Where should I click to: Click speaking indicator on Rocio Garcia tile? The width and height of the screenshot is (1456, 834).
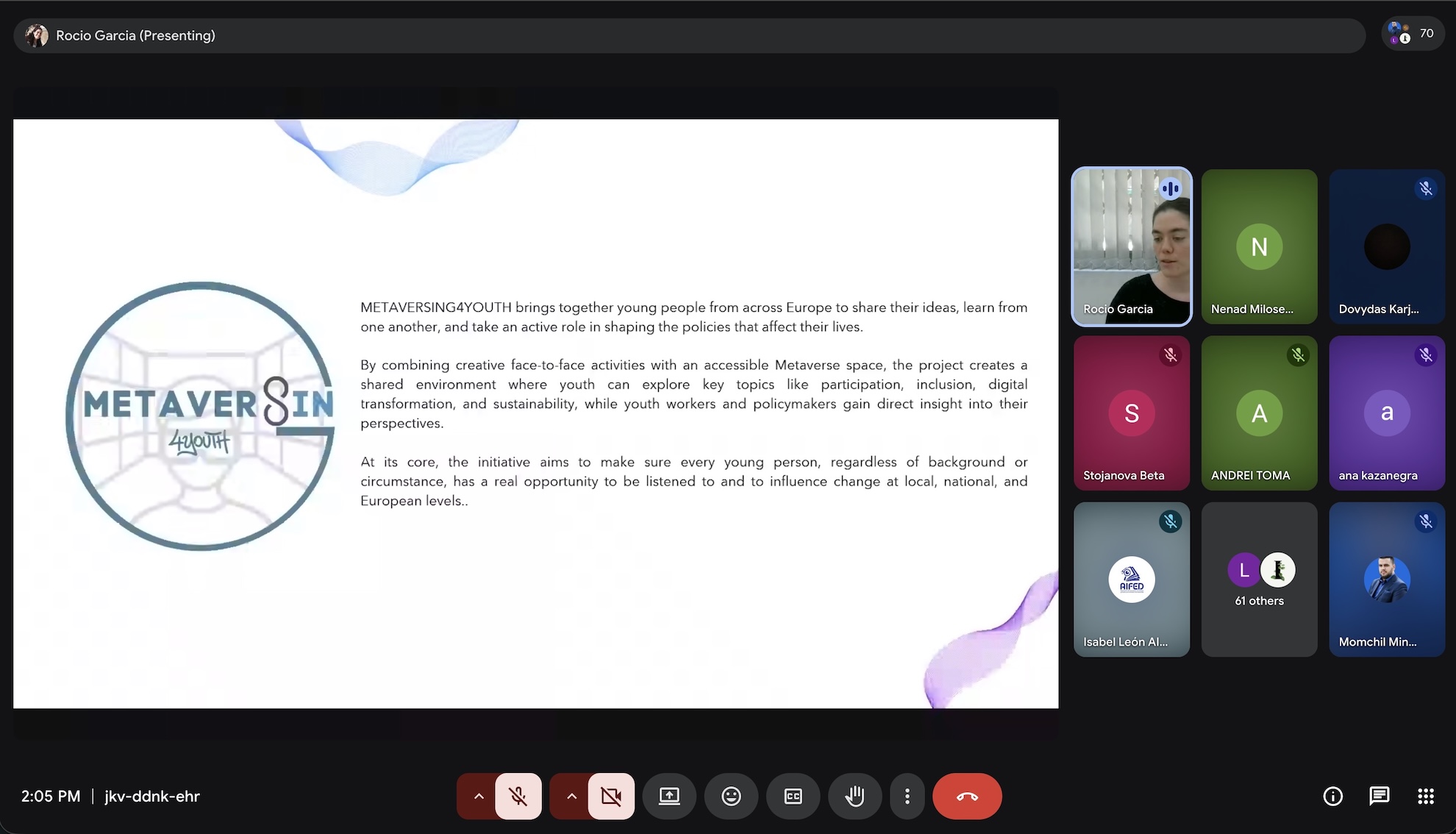(1171, 189)
